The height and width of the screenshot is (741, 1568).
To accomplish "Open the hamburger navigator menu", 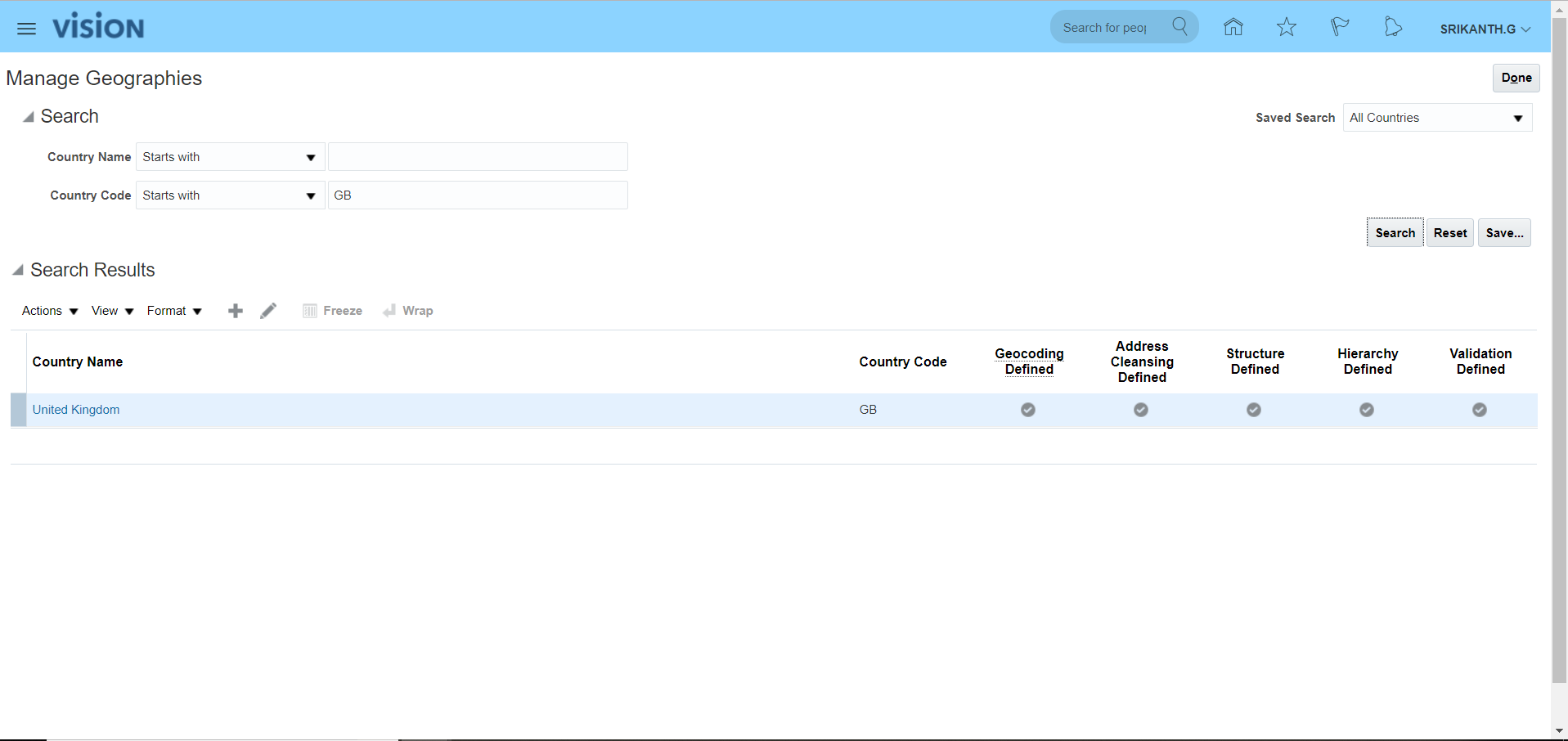I will [x=26, y=29].
